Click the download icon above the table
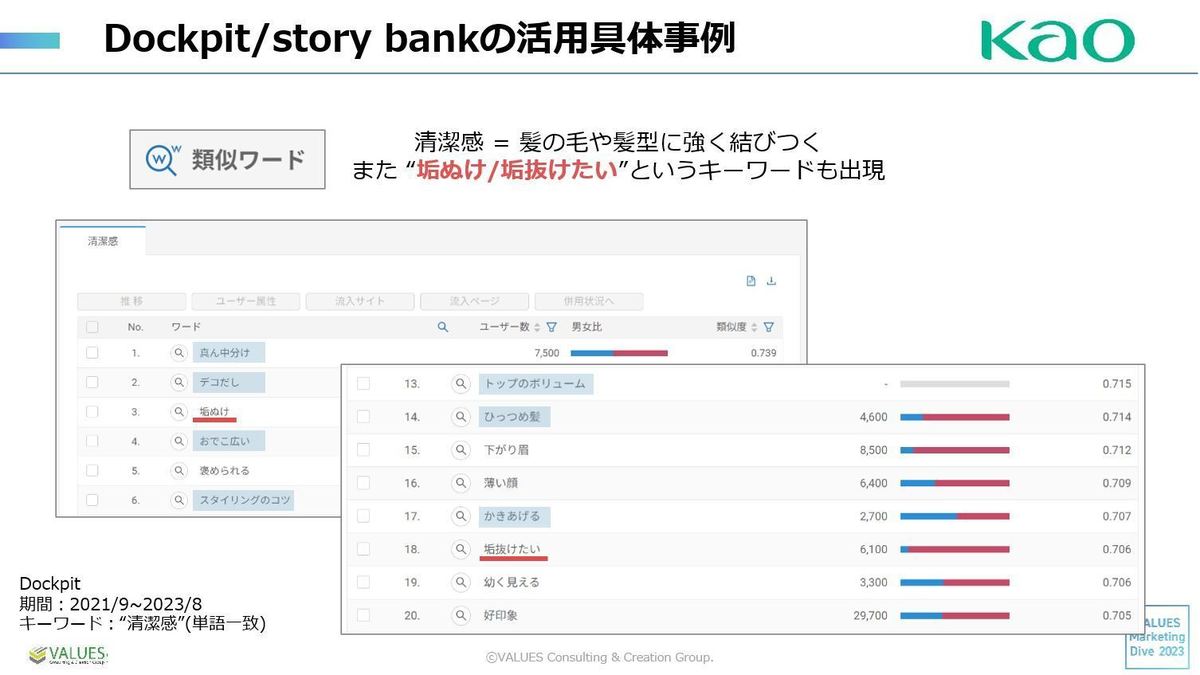This screenshot has height=675, width=1200. point(771,281)
